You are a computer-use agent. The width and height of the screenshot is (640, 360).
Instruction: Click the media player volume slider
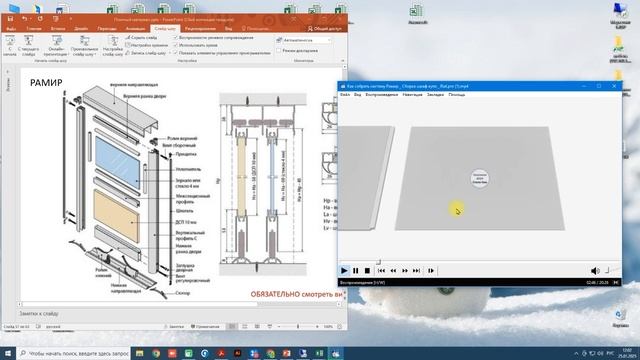(x=611, y=271)
